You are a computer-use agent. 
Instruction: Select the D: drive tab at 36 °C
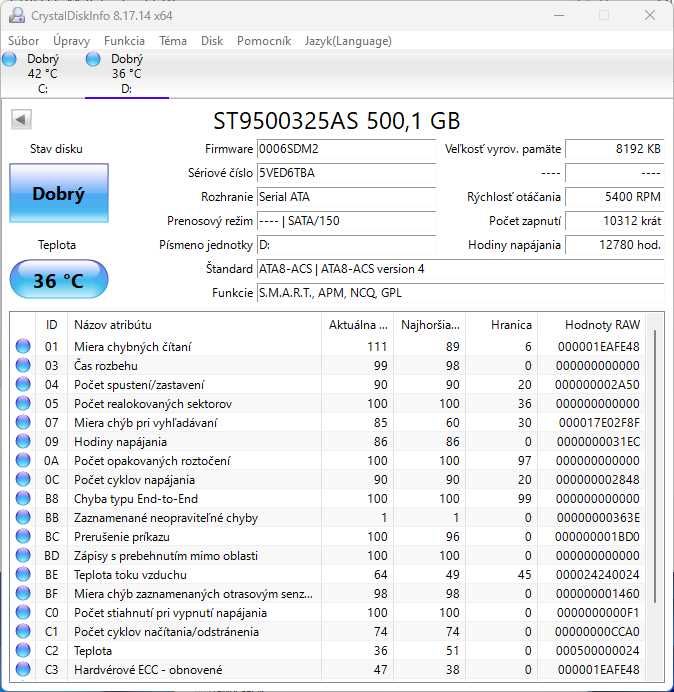point(127,74)
